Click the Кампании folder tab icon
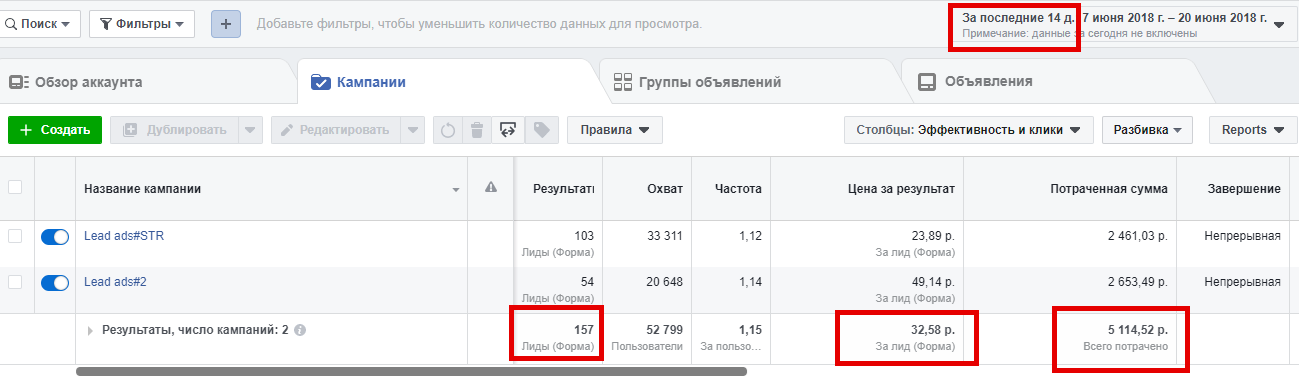 [x=320, y=82]
